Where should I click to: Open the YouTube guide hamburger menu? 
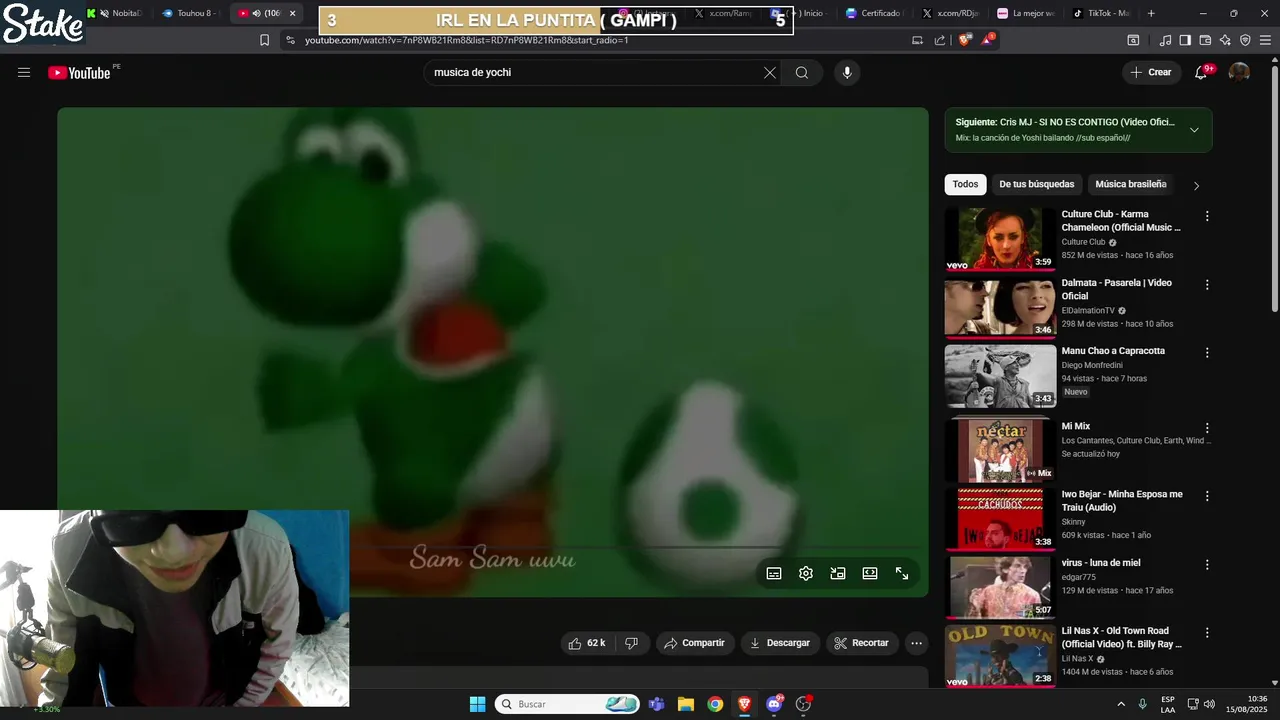coord(24,73)
